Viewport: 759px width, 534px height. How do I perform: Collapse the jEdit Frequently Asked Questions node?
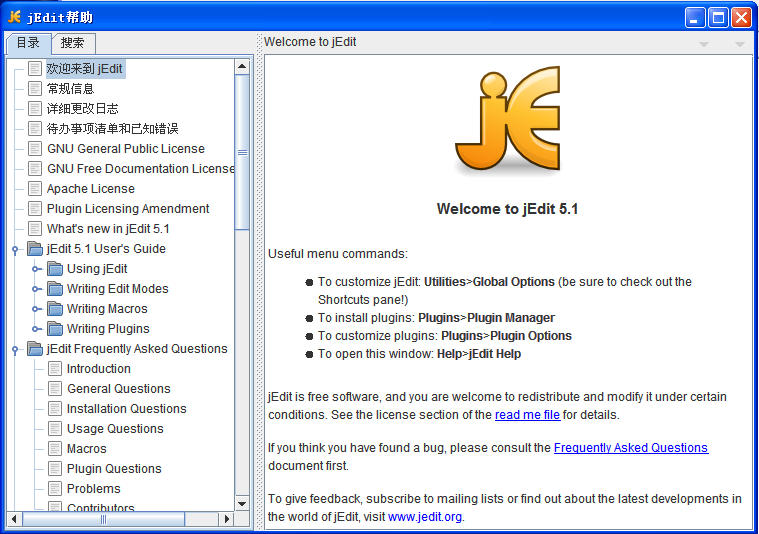click(15, 350)
